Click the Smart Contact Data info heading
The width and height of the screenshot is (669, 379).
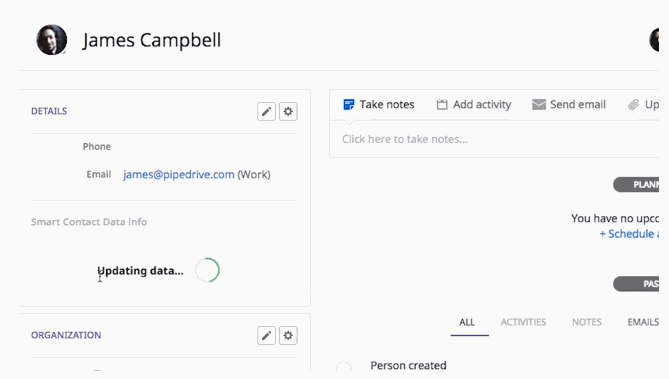89,222
